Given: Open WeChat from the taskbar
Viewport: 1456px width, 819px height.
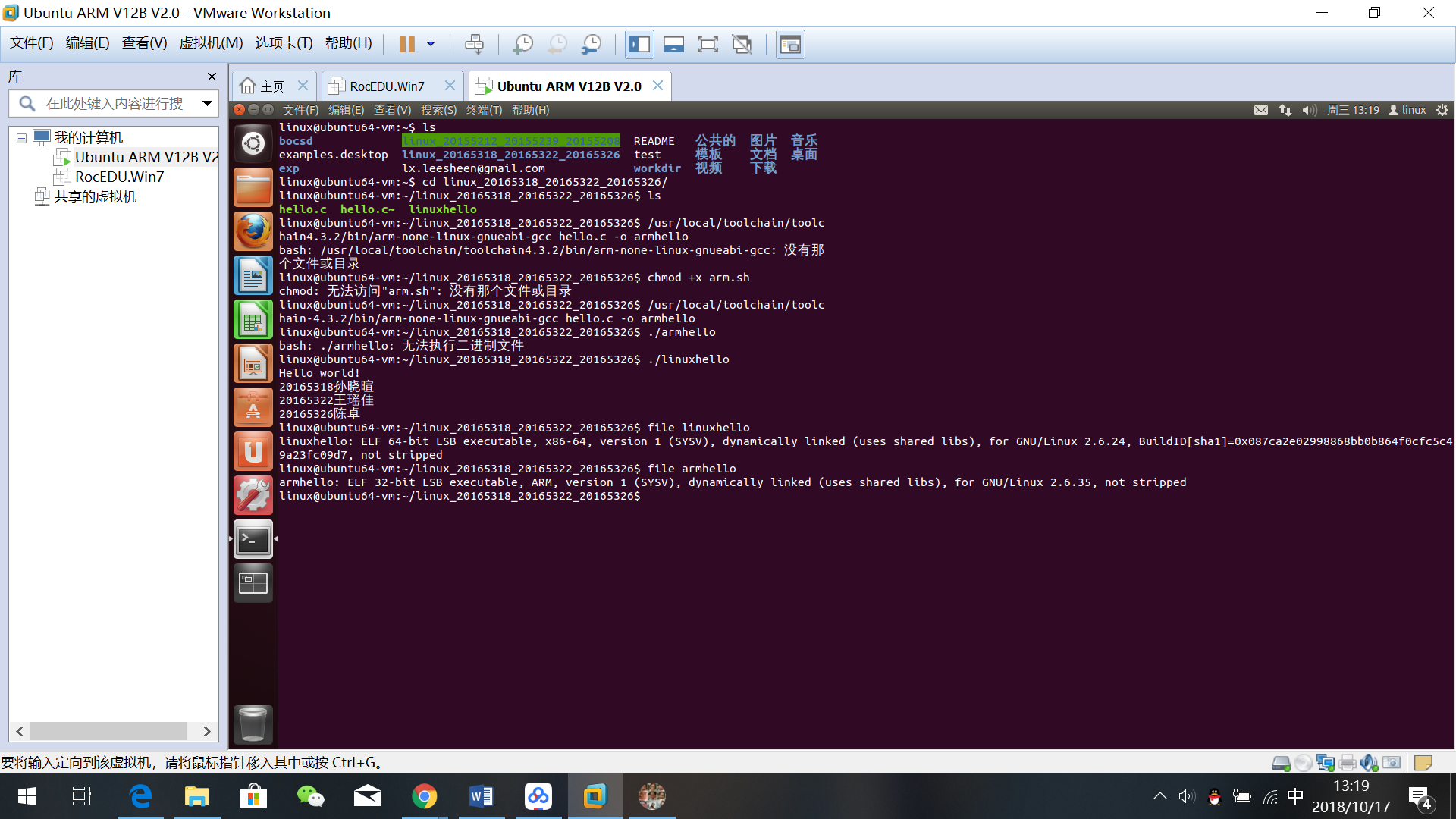Looking at the screenshot, I should 311,796.
